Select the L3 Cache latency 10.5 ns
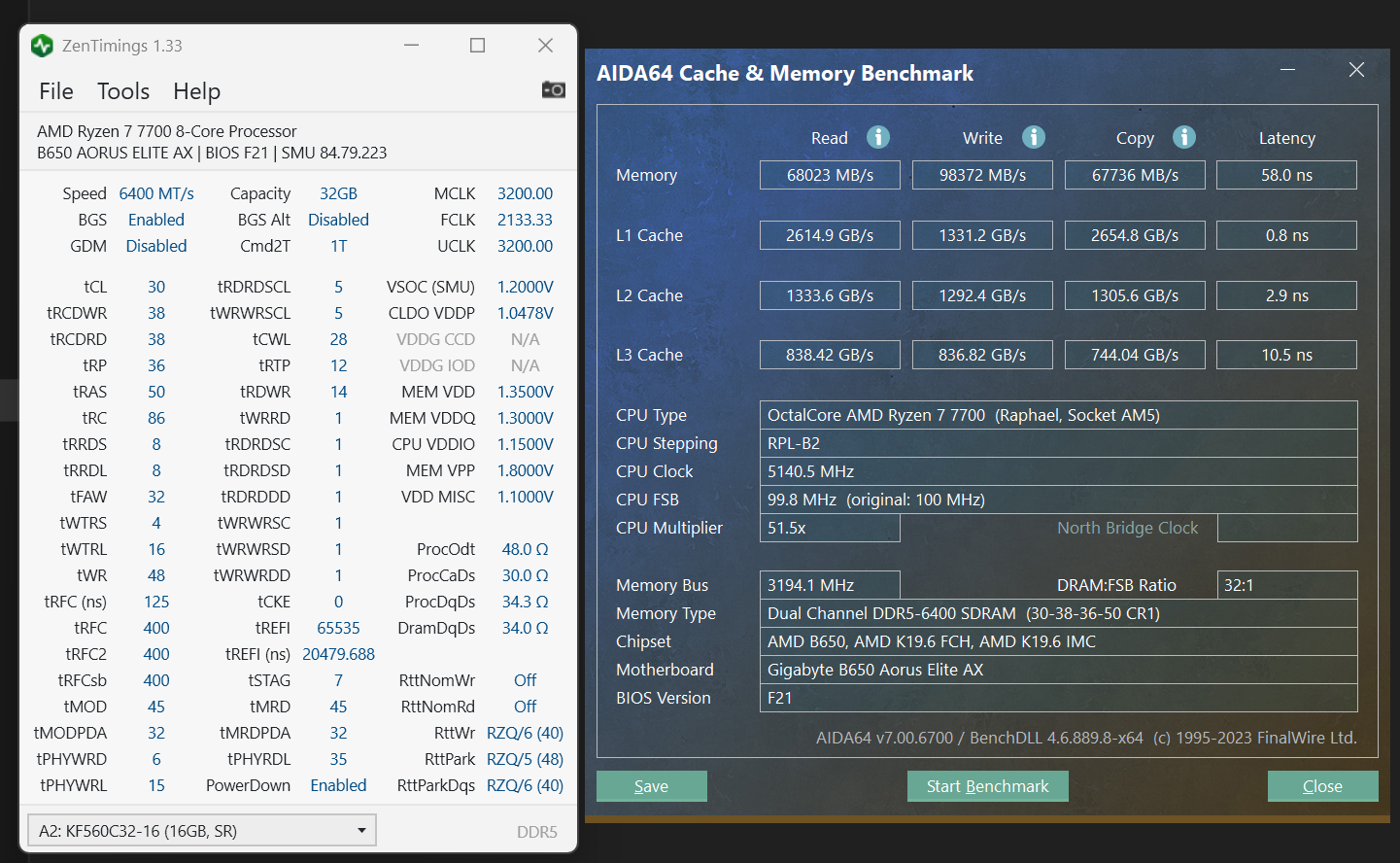Viewport: 1400px width, 863px height. (1286, 355)
